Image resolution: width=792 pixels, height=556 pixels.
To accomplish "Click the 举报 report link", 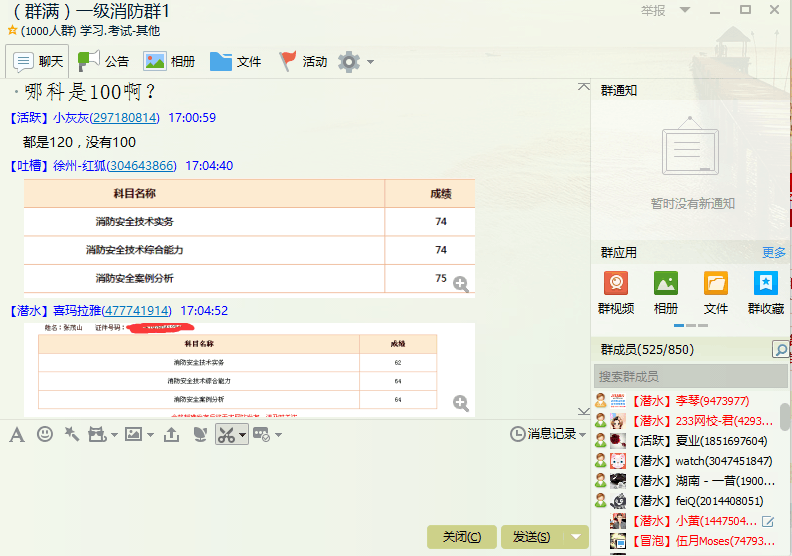I will click(653, 11).
